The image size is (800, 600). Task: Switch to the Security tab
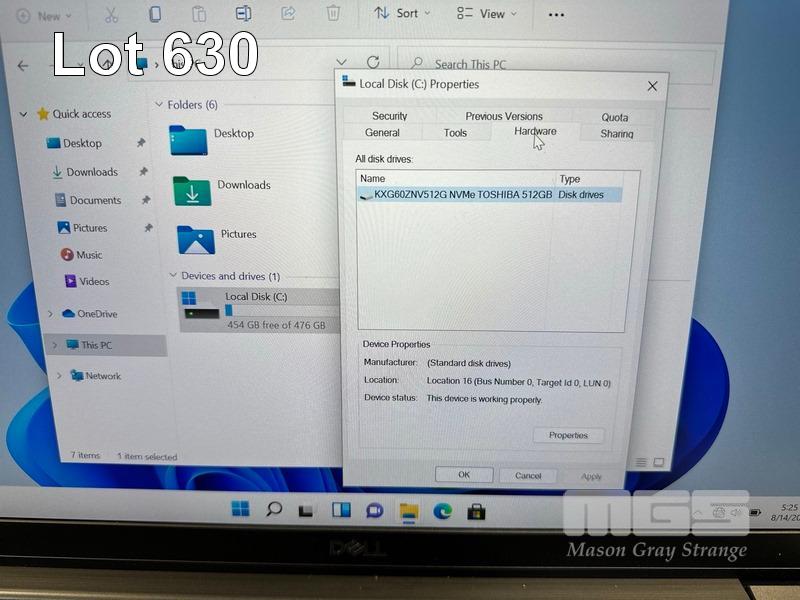pyautogui.click(x=389, y=116)
